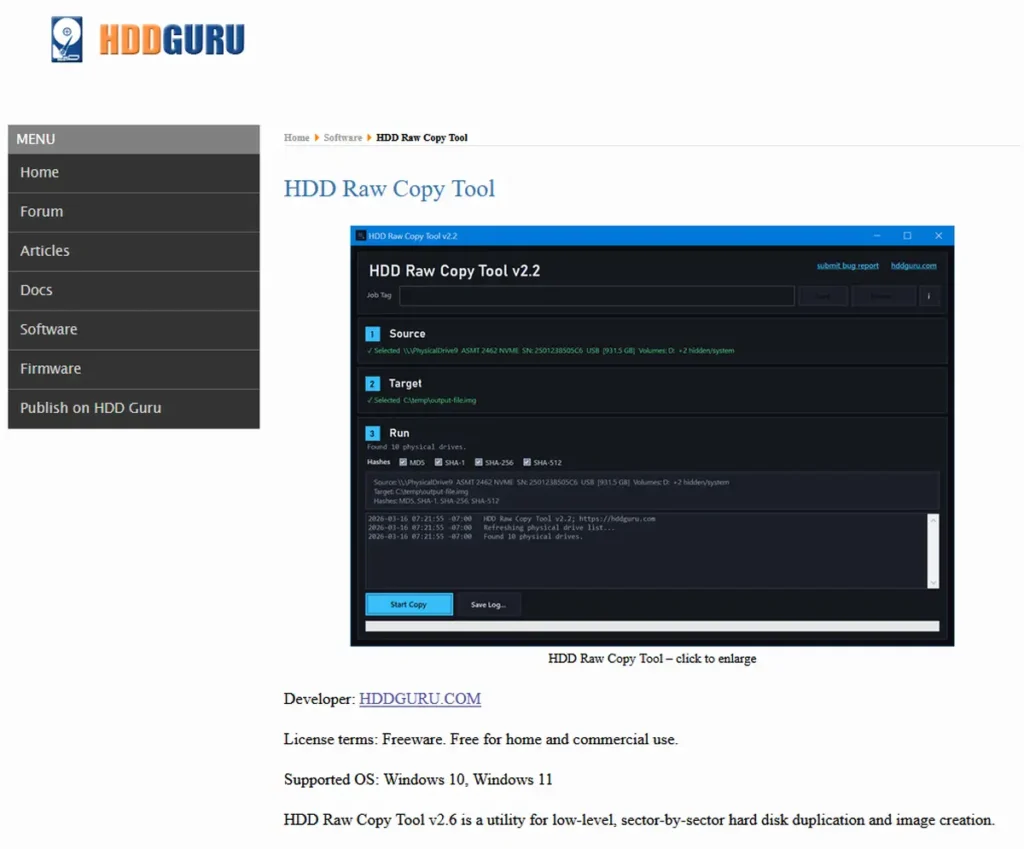Open the Docs menu item
Viewport: 1024px width, 849px height.
(x=133, y=290)
